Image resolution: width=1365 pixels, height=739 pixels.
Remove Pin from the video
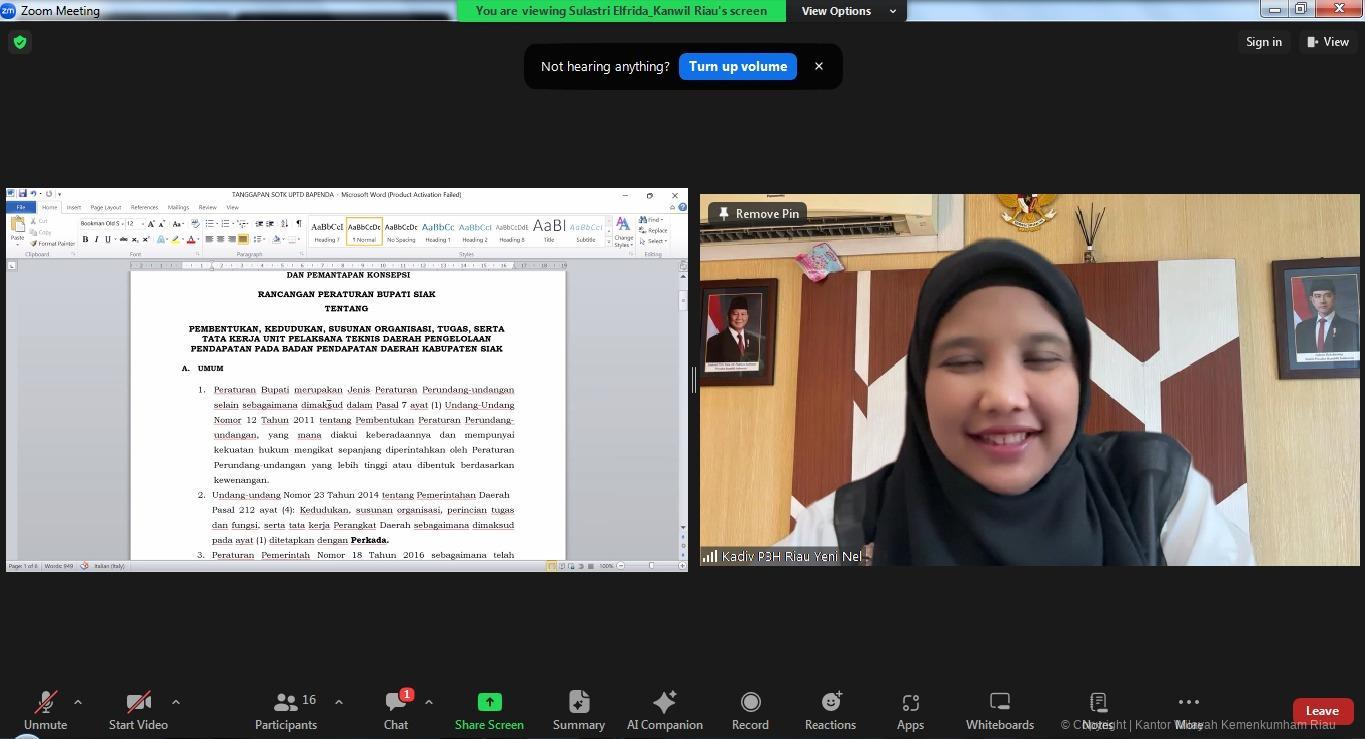coord(758,213)
